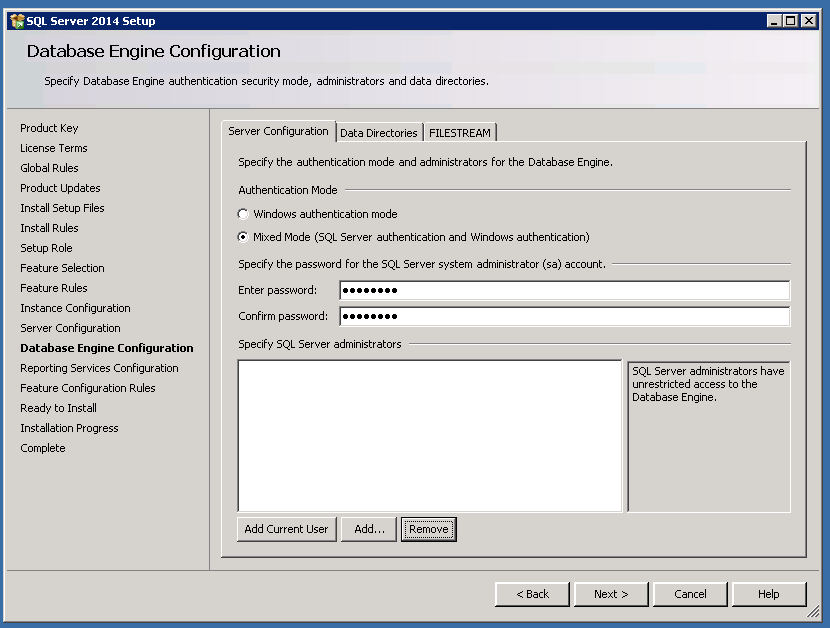Select Reporting Services Configuration in sidebar
The width and height of the screenshot is (830, 628).
tap(98, 368)
